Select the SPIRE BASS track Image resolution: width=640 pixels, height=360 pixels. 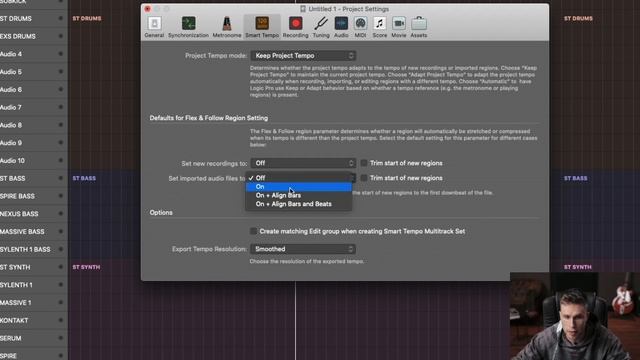click(33, 196)
